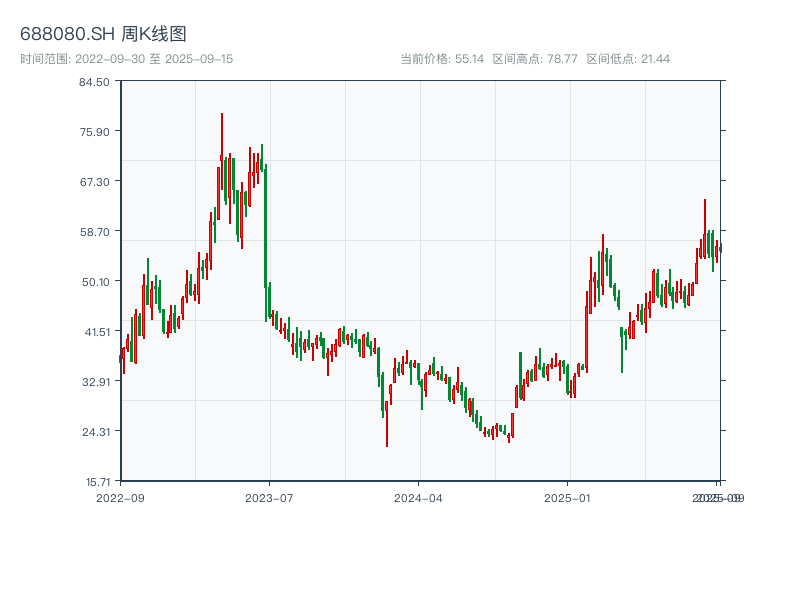The height and width of the screenshot is (600, 800).
Task: Click the x-axis label 2025-01
Action: (567, 498)
